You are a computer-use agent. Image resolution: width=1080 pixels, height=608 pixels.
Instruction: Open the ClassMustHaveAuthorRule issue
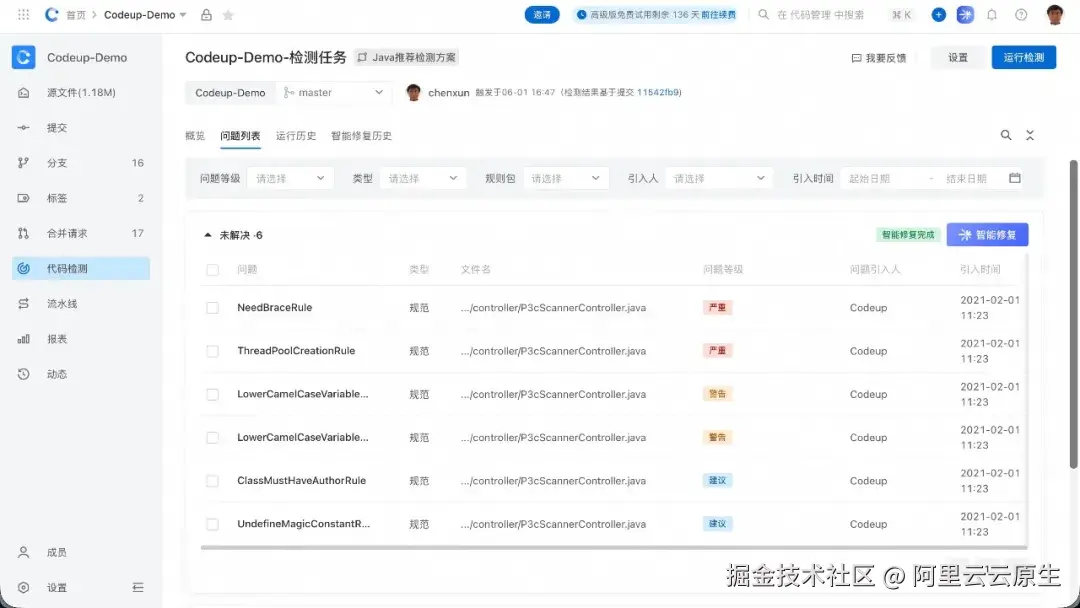(302, 480)
